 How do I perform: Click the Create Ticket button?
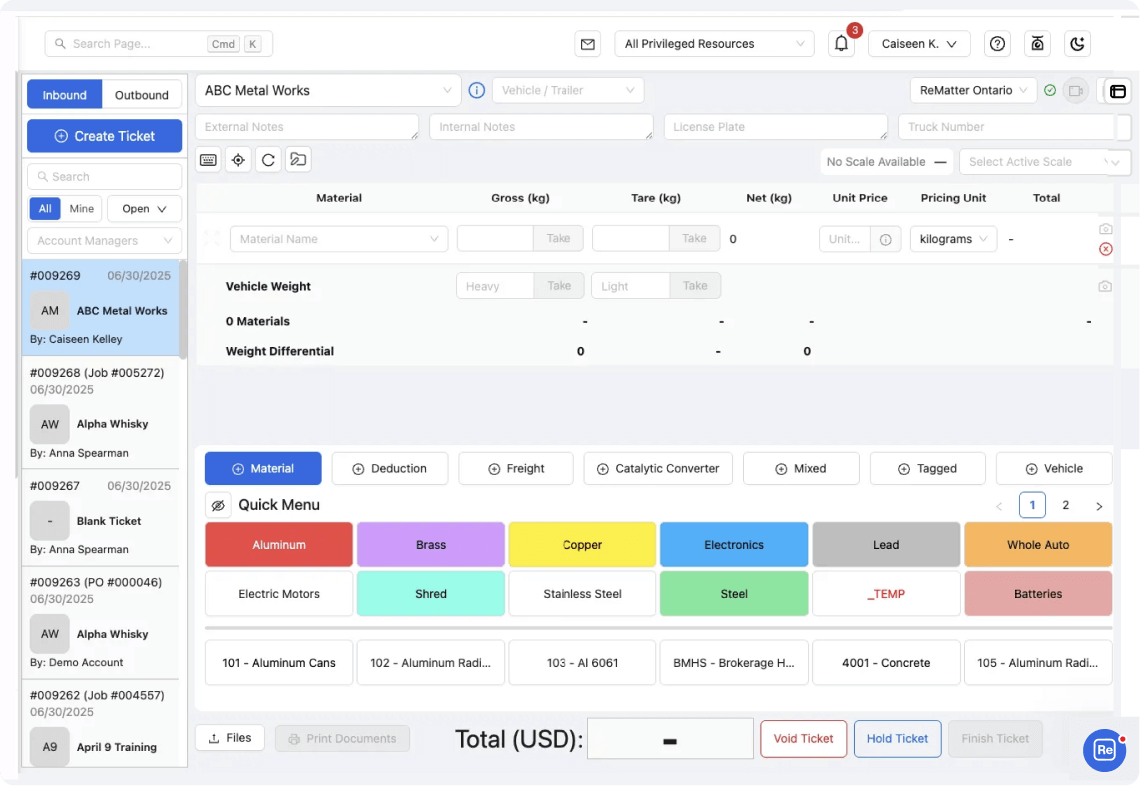coord(104,136)
